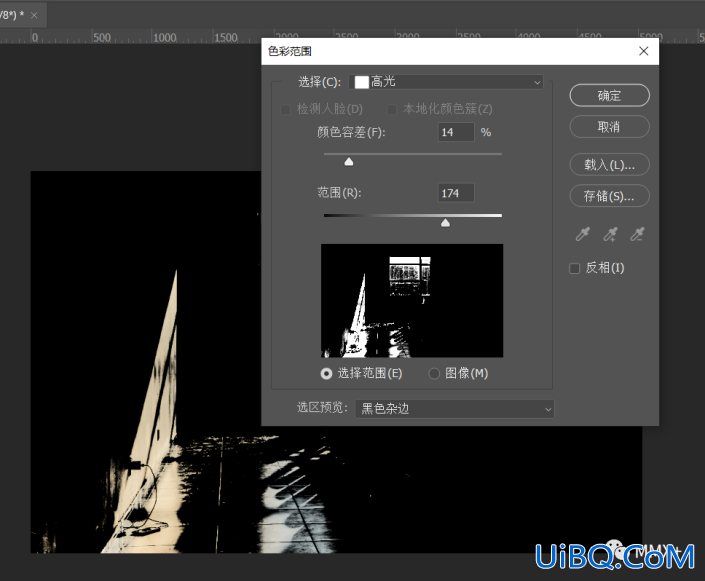Screen dimensions: 705x581
Task: Select the eyedropper tool in Color Range dialog
Action: [583, 234]
